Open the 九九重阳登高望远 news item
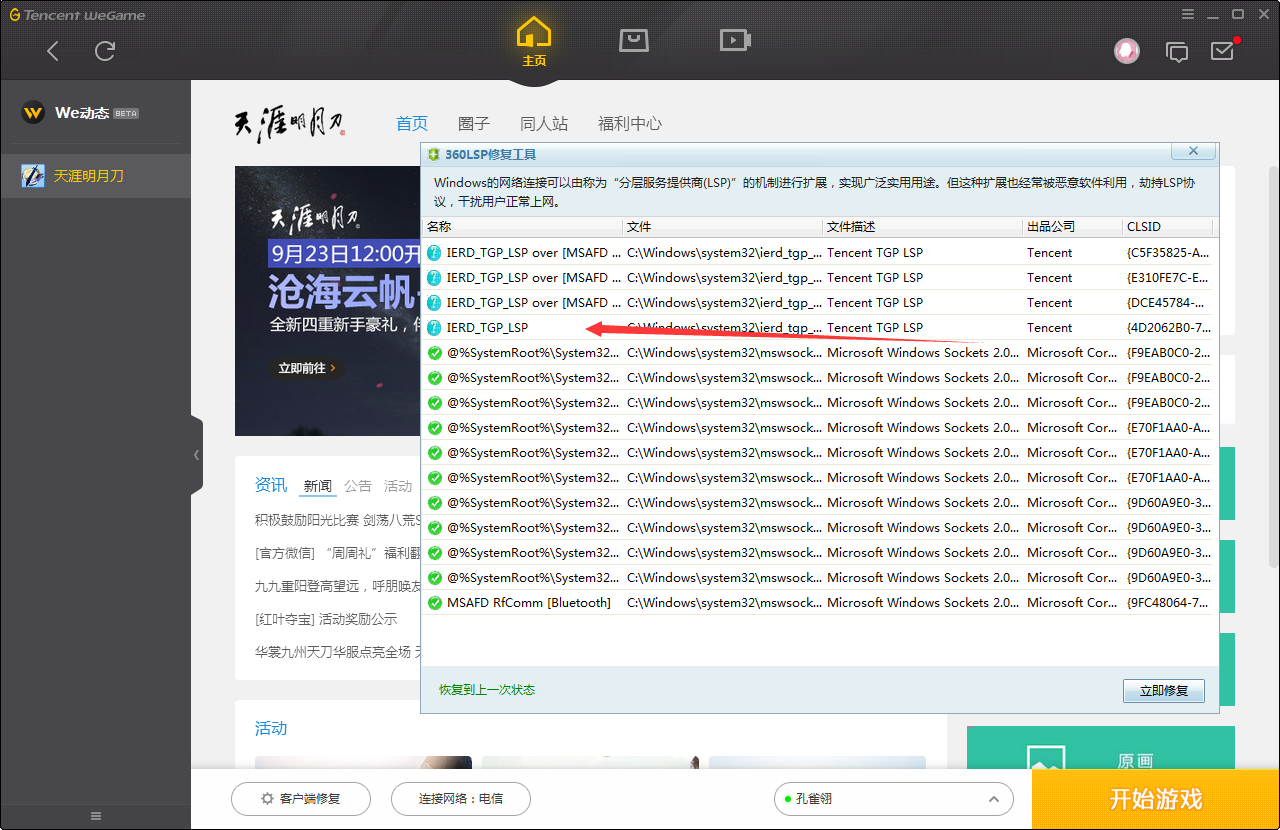Image resolution: width=1280 pixels, height=830 pixels. (338, 586)
